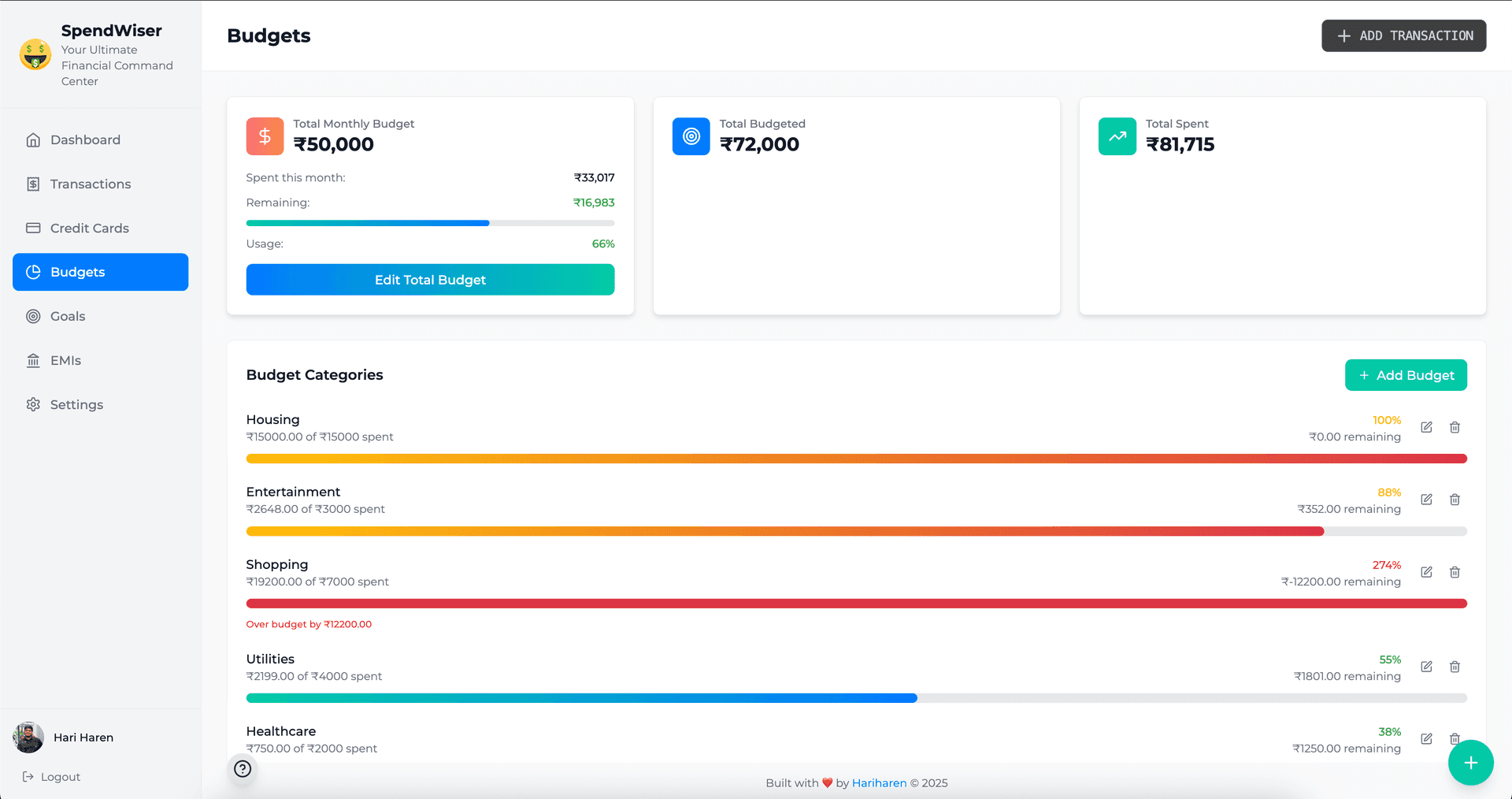Select EMIs from the sidebar
Screen dimensions: 1512x799
coord(65,360)
